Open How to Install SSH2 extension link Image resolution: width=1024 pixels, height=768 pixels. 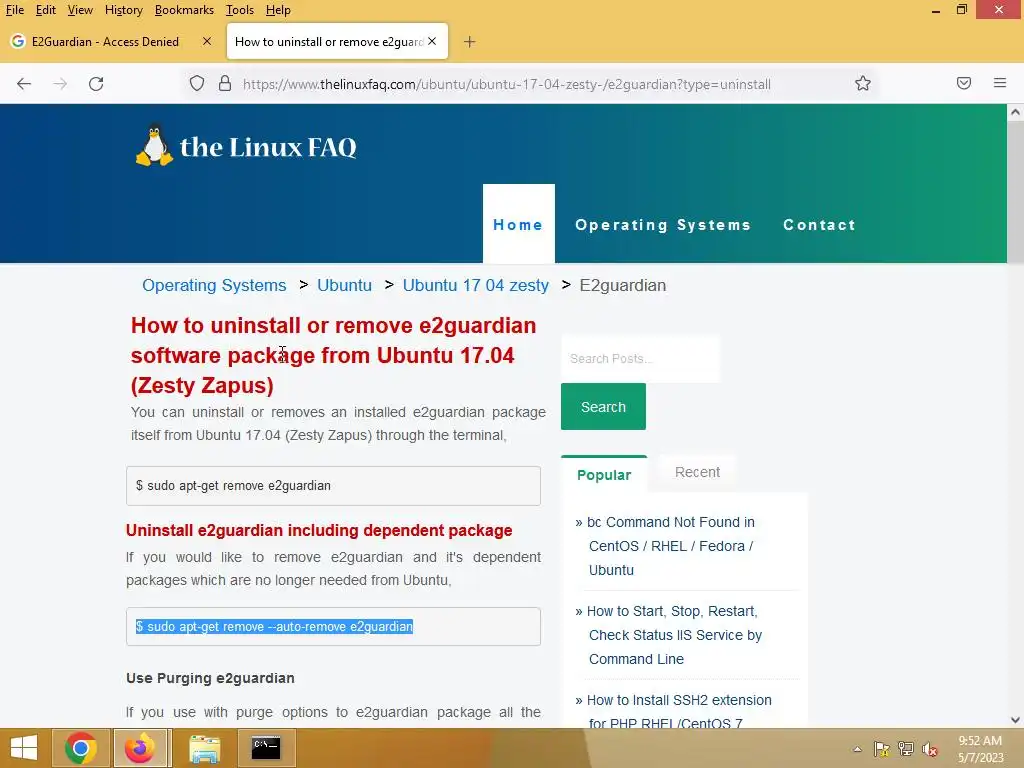coord(679,711)
